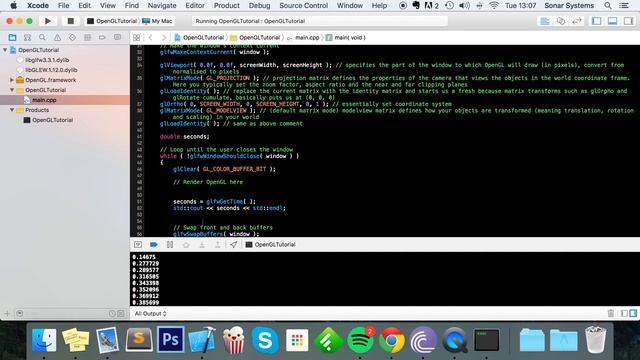640x360 pixels.
Task: Open Photoshop from the Dock
Action: click(x=170, y=340)
